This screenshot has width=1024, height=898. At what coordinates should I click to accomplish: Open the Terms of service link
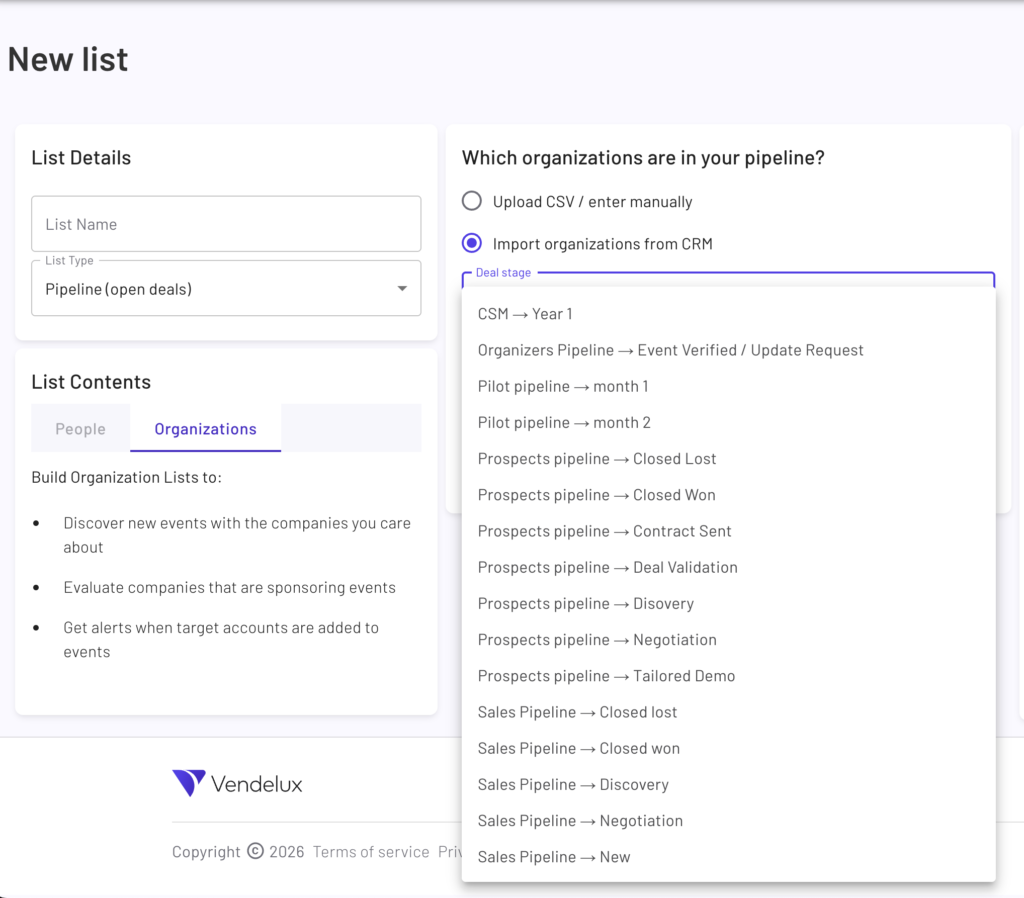point(371,851)
